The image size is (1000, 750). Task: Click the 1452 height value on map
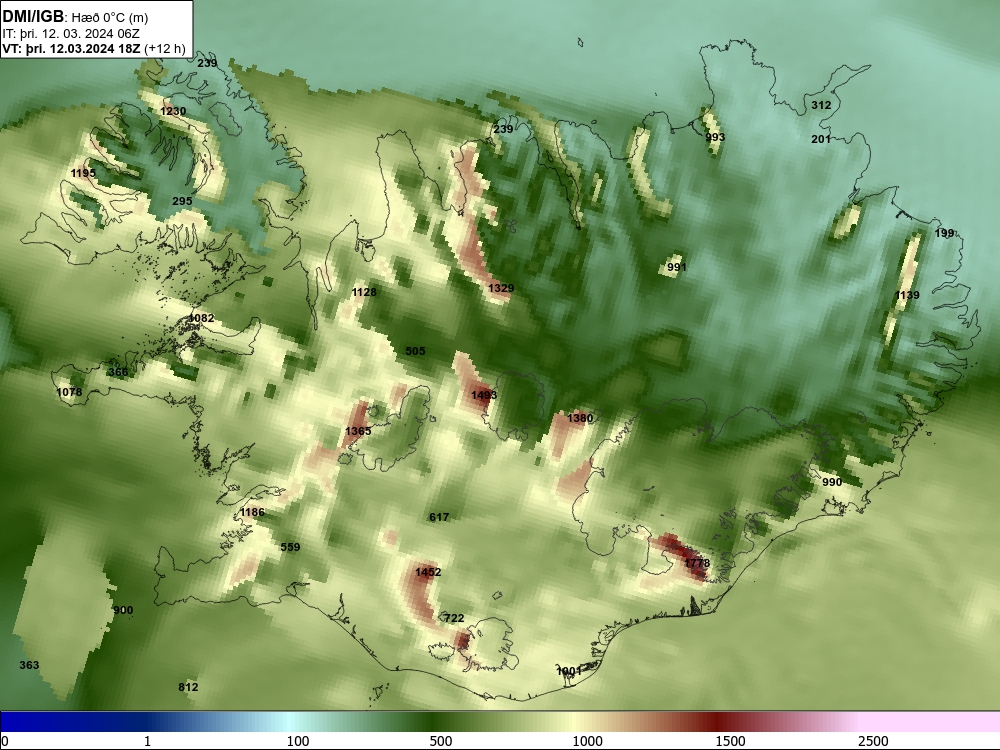[x=428, y=571]
